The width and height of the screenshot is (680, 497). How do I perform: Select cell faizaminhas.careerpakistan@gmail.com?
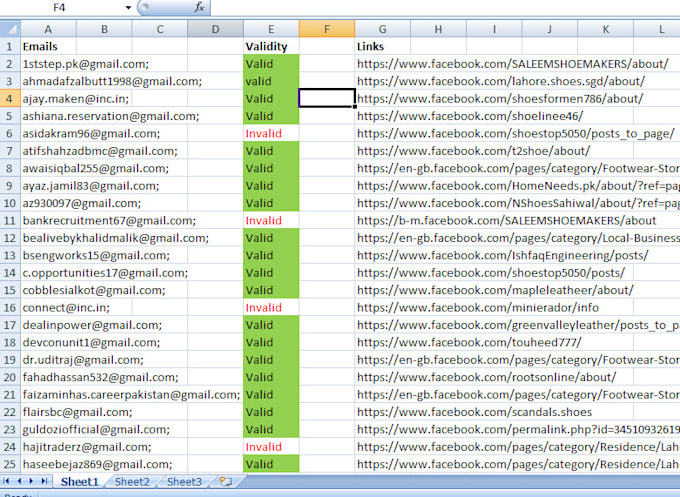pos(131,395)
